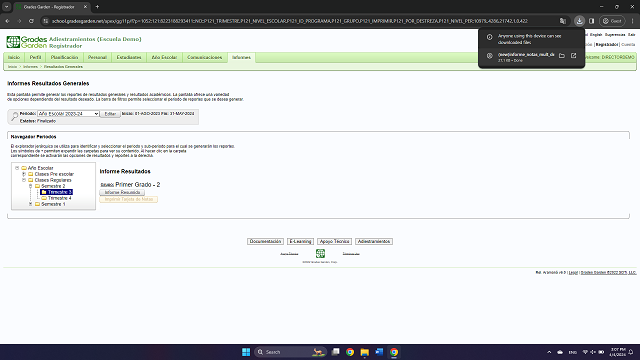This screenshot has width=640, height=360.
Task: Click the Legal link in footer
Action: tap(573, 272)
